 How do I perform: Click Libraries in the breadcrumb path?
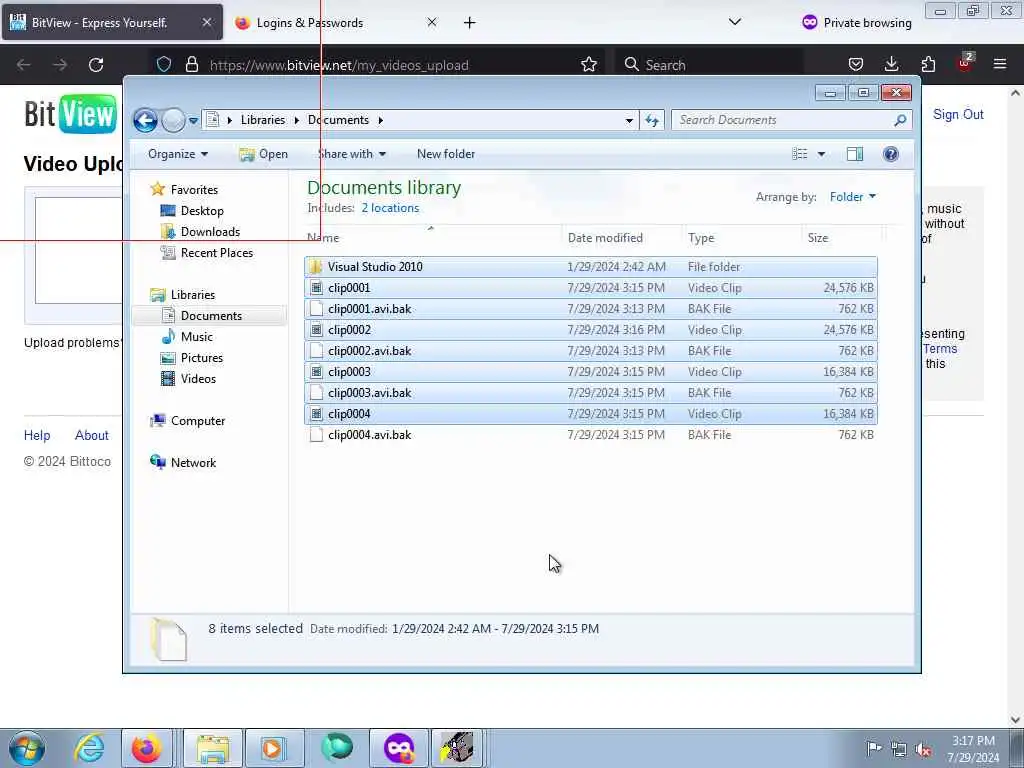click(x=263, y=120)
